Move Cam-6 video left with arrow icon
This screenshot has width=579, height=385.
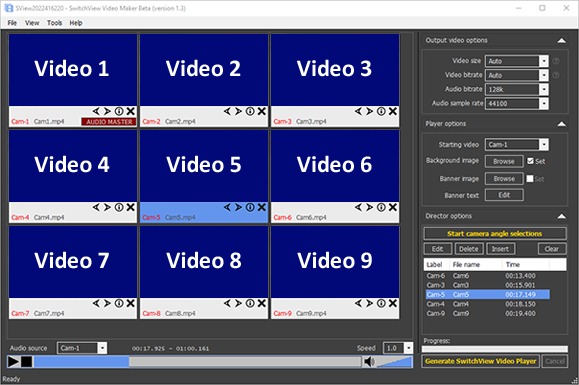[x=358, y=207]
